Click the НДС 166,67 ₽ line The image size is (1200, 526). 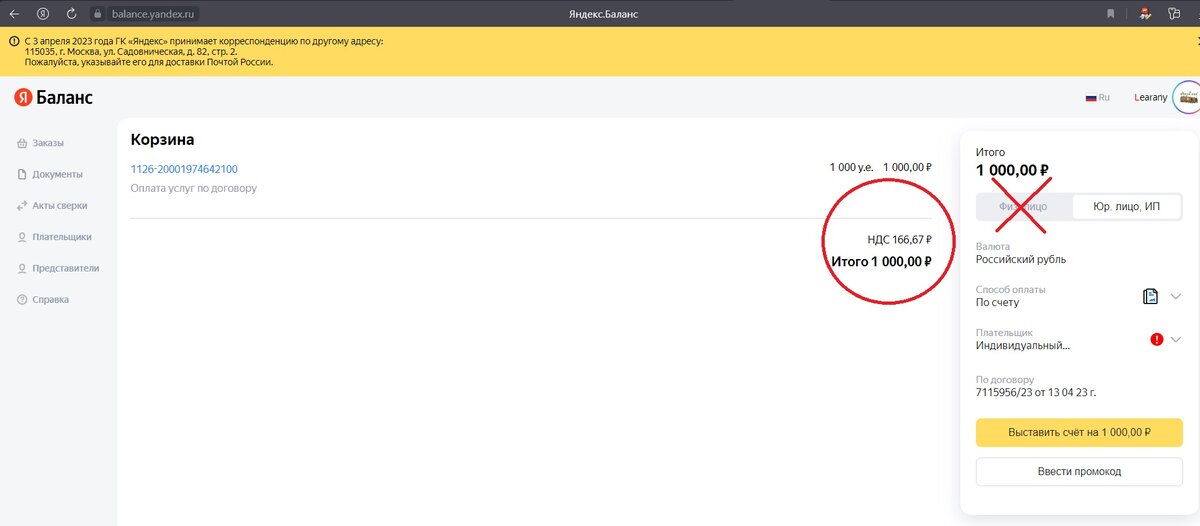tap(899, 240)
